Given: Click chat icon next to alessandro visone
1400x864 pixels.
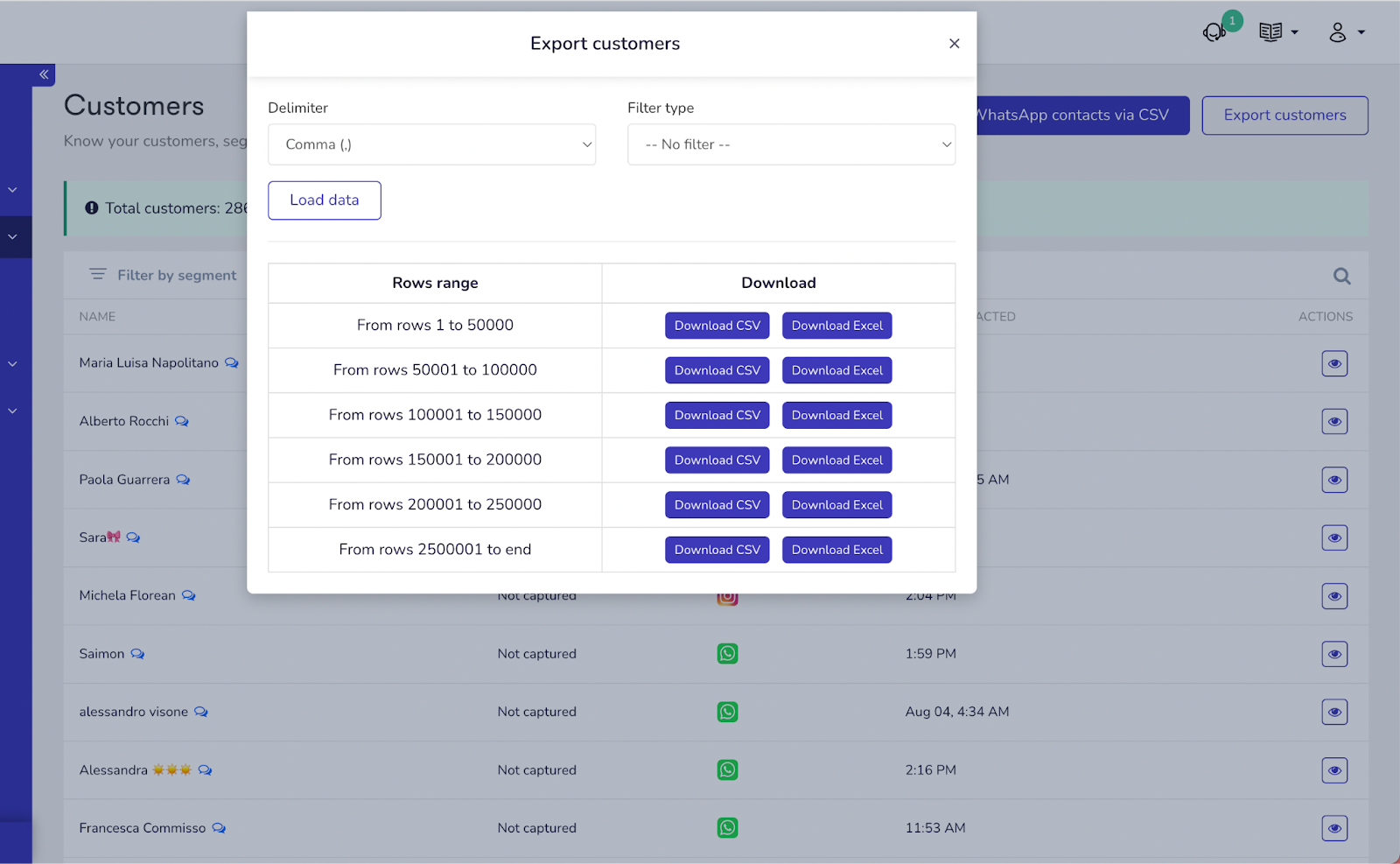Looking at the screenshot, I should click(201, 712).
